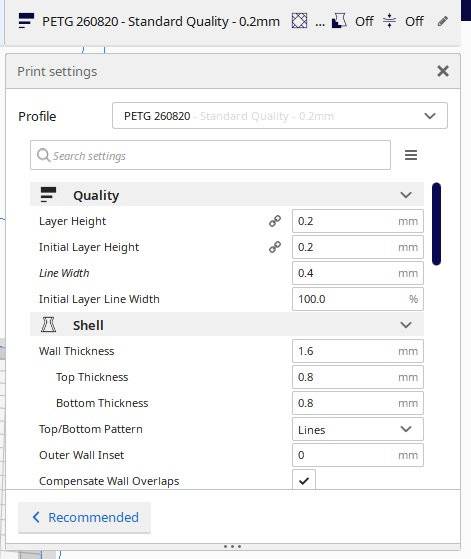Edit the Layer Height value

coord(358,221)
